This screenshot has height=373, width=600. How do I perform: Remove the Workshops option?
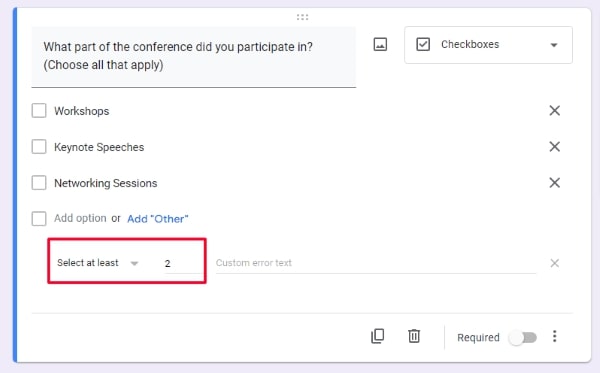554,111
